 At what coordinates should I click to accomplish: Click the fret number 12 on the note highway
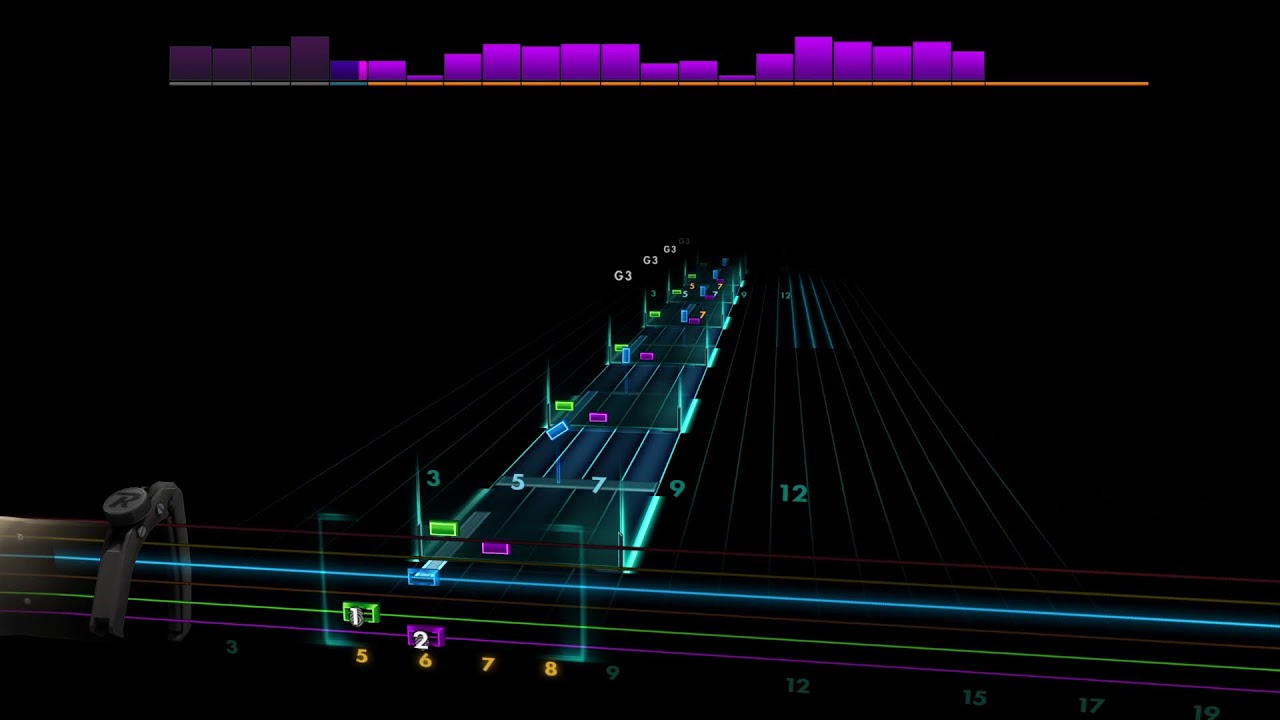[793, 493]
